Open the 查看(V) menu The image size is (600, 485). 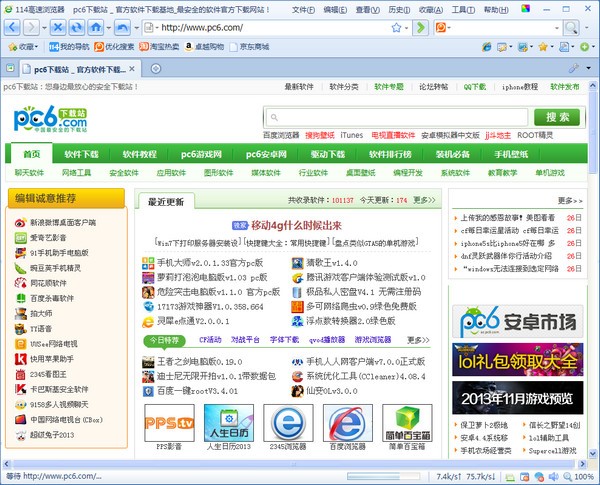coord(367,10)
